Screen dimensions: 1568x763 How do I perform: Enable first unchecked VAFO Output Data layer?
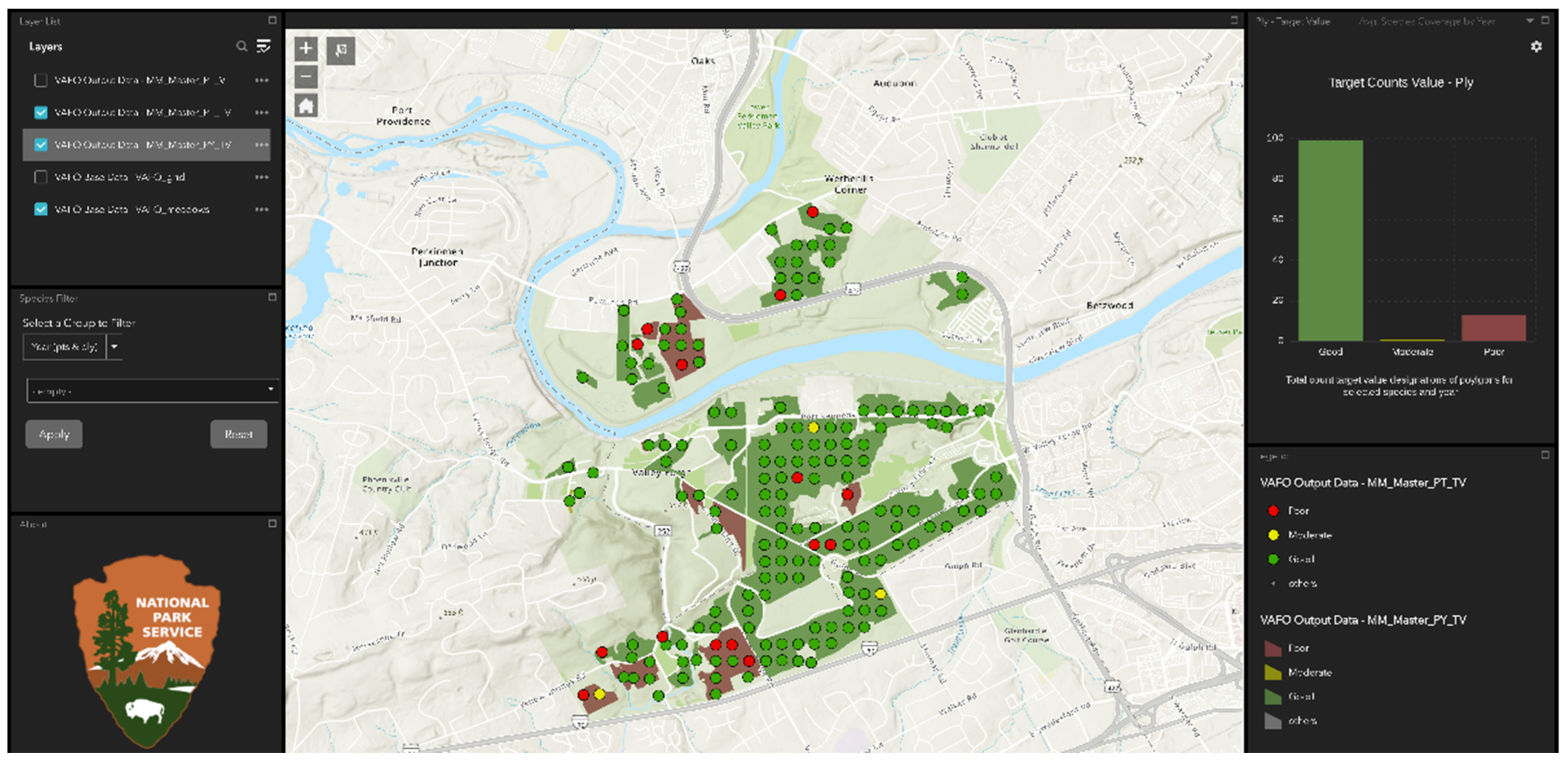(41, 80)
